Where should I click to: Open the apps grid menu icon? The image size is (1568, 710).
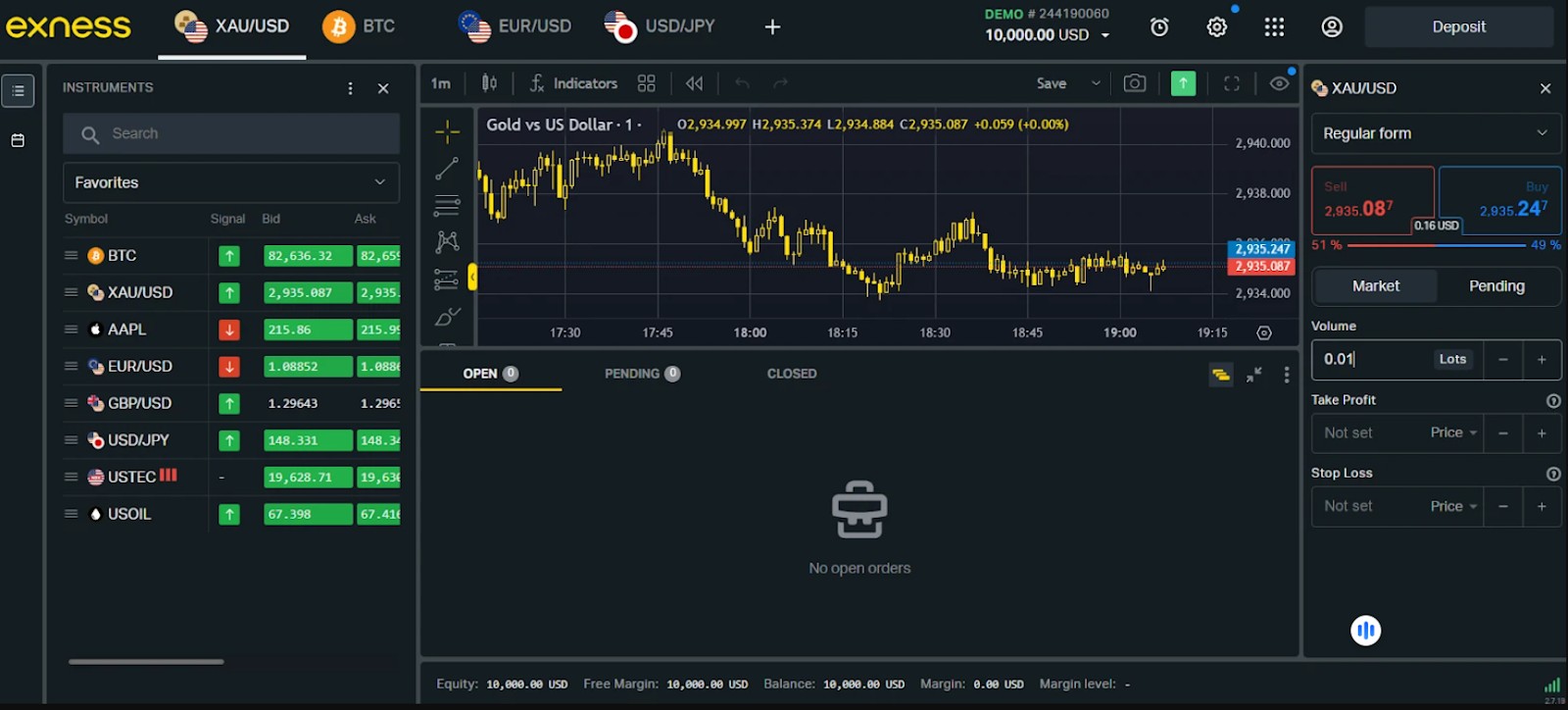click(x=1274, y=27)
